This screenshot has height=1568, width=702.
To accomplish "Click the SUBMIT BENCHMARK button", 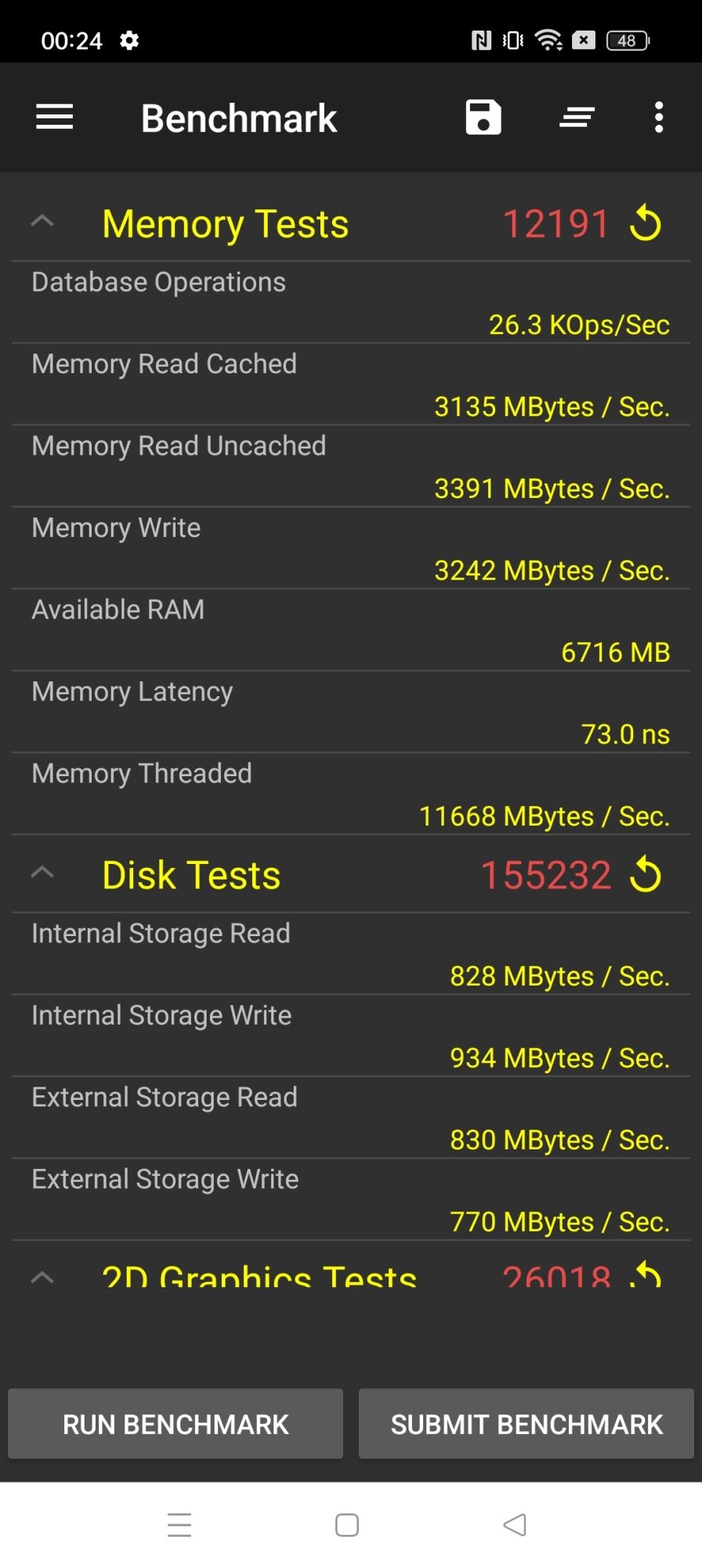I will coord(526,1424).
